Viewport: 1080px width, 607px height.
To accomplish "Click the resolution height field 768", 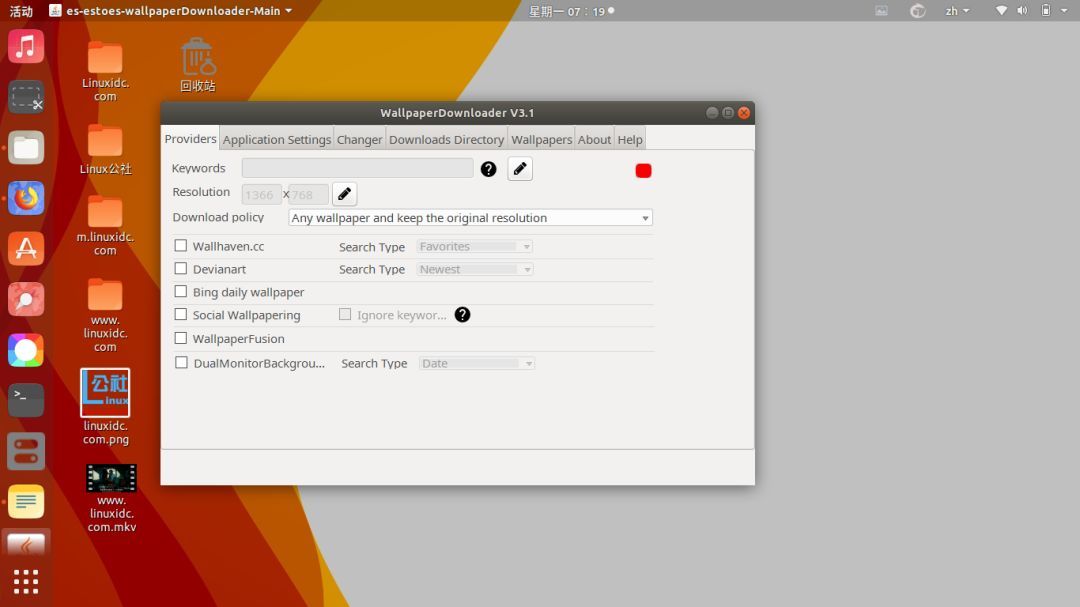I will point(308,194).
